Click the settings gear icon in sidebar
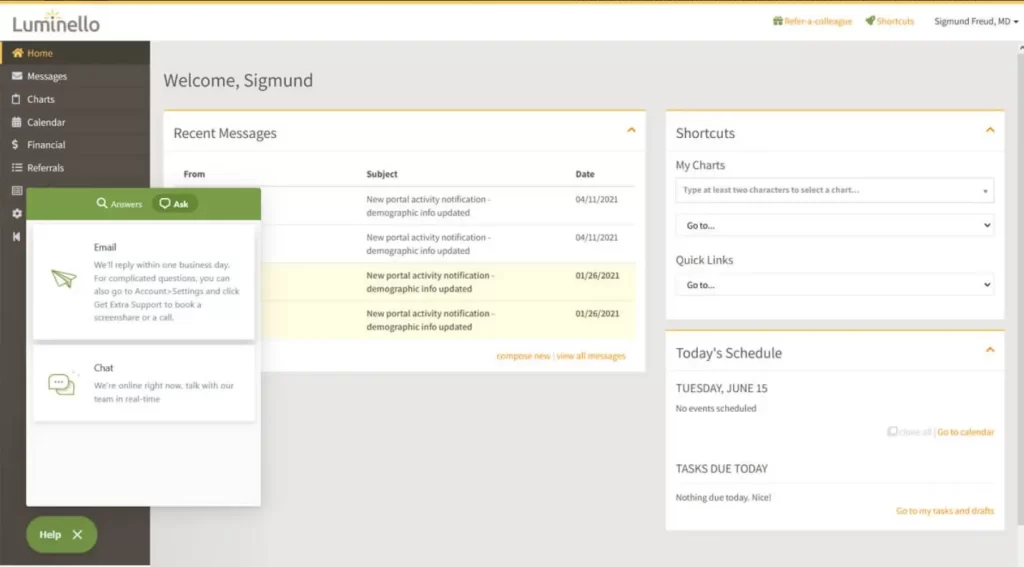1024x567 pixels. pos(17,214)
